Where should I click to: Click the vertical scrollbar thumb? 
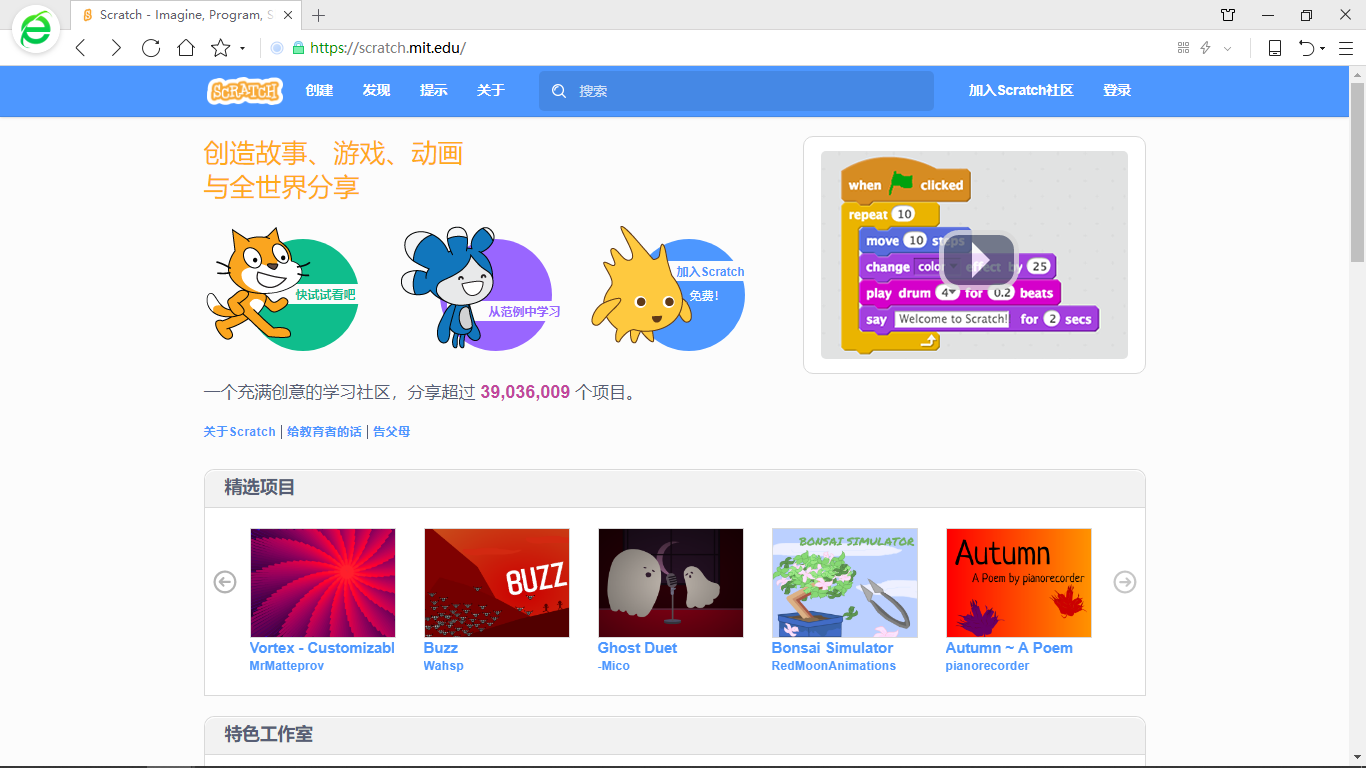(x=1357, y=170)
